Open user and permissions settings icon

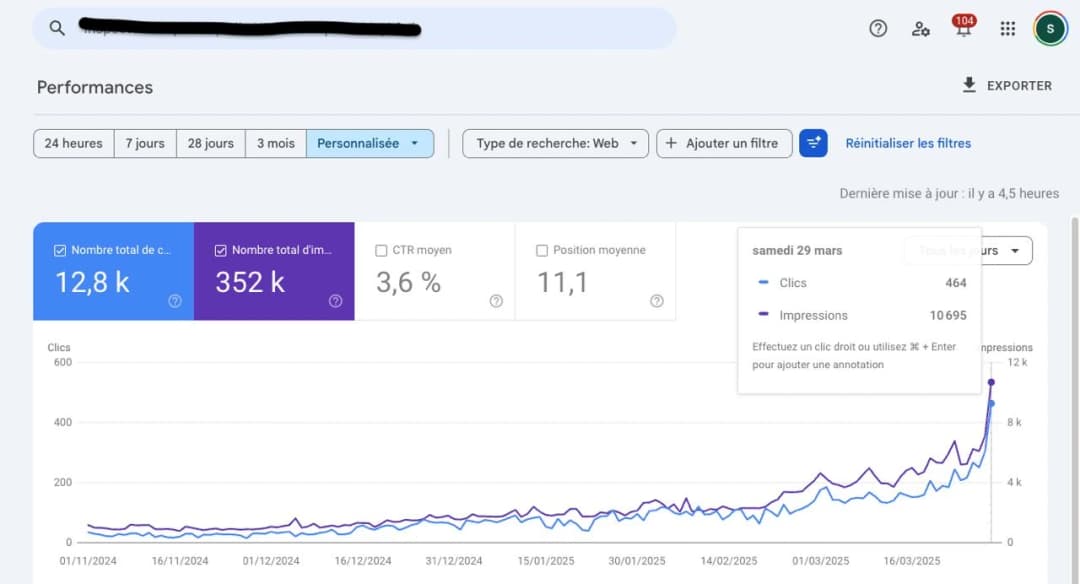point(920,29)
